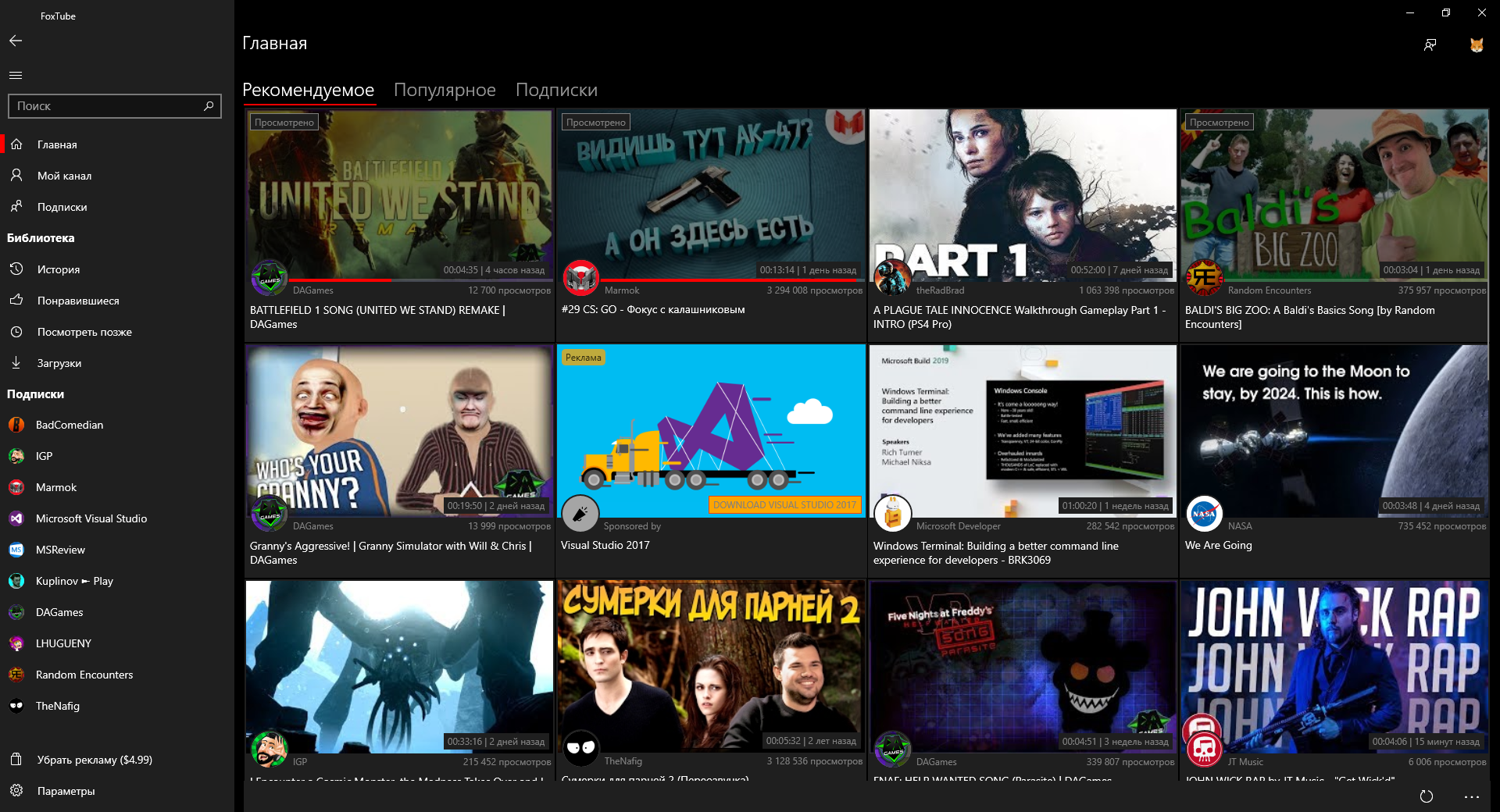Image resolution: width=1500 pixels, height=812 pixels.
Task: Switch to the Популярное tab
Action: click(445, 91)
